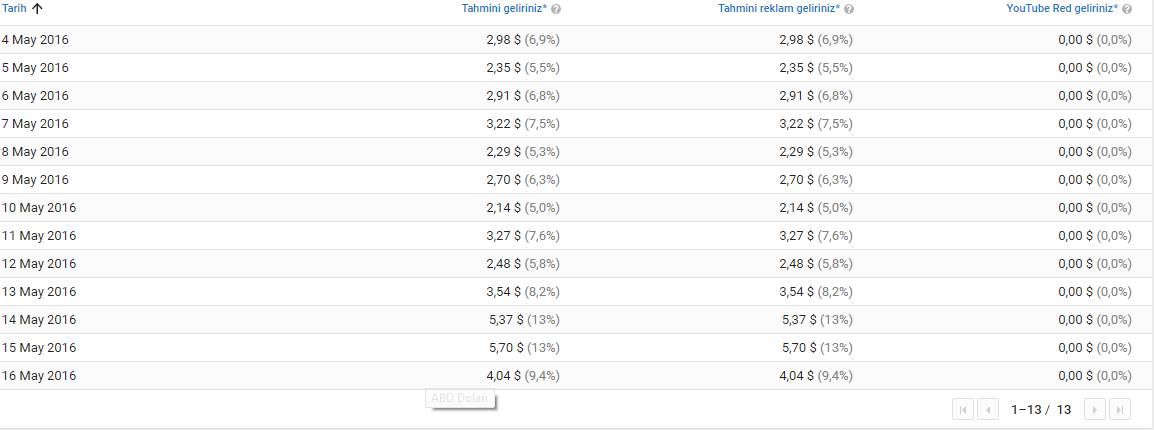Click the 1–13 / 13 page indicator
This screenshot has width=1154, height=430.
point(1041,409)
